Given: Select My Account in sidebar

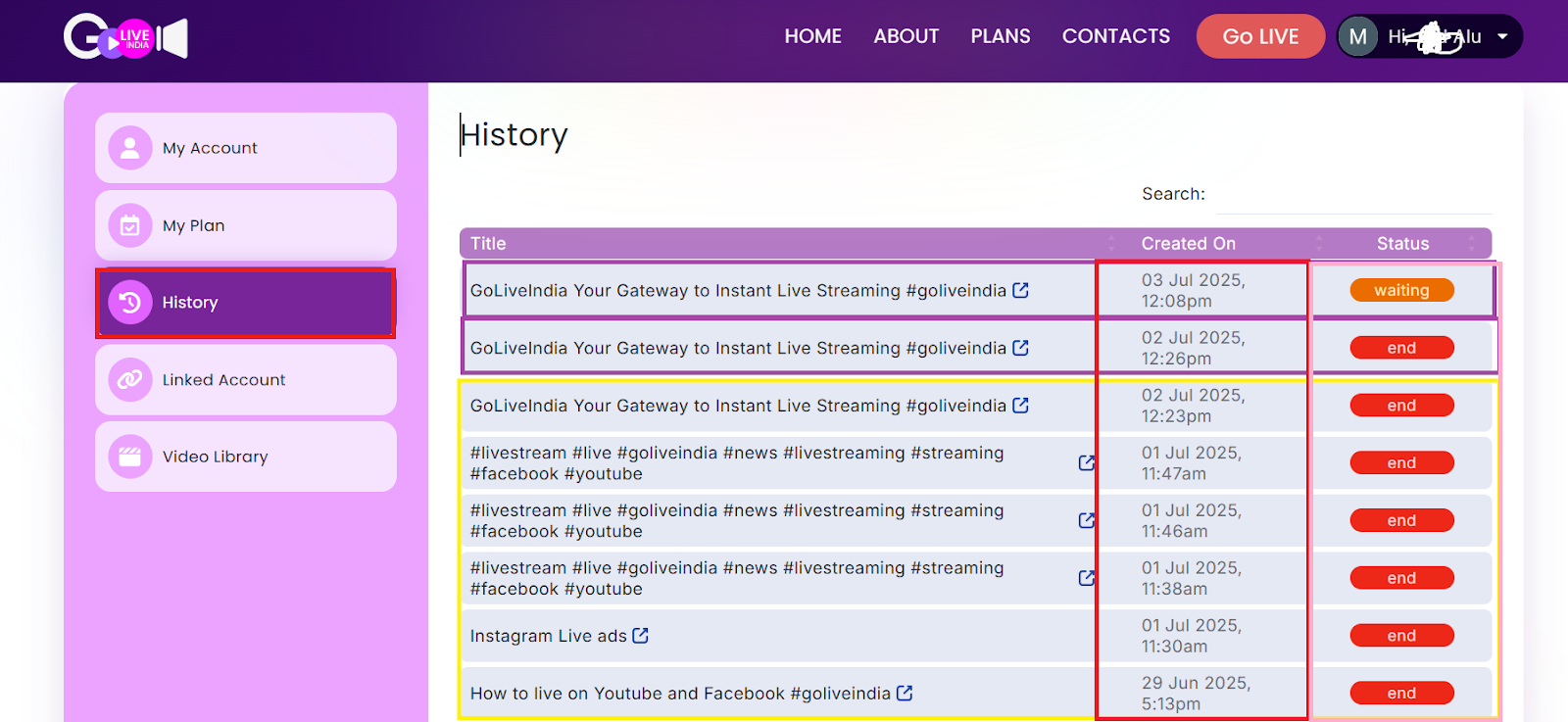Looking at the screenshot, I should point(246,148).
